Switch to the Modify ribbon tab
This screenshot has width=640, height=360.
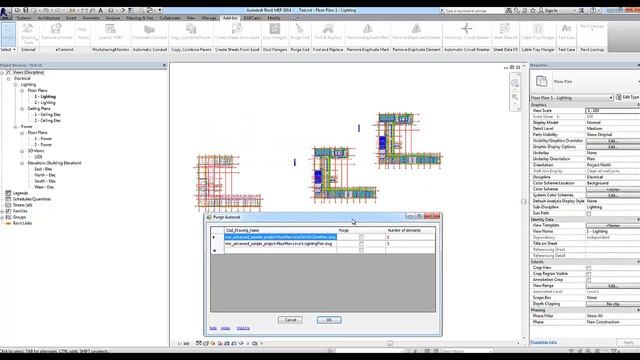tap(274, 18)
